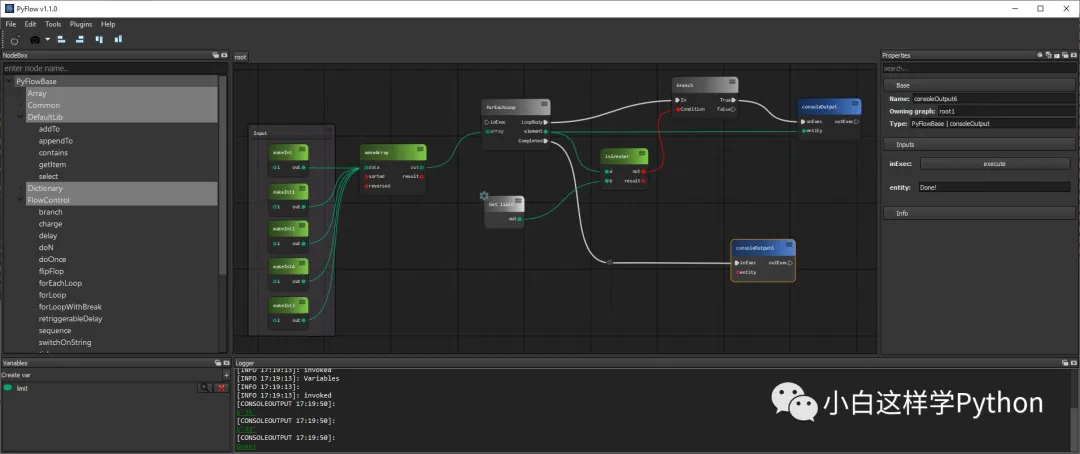The image size is (1080, 454).
Task: Click the entity field containing Done!
Action: pos(994,187)
